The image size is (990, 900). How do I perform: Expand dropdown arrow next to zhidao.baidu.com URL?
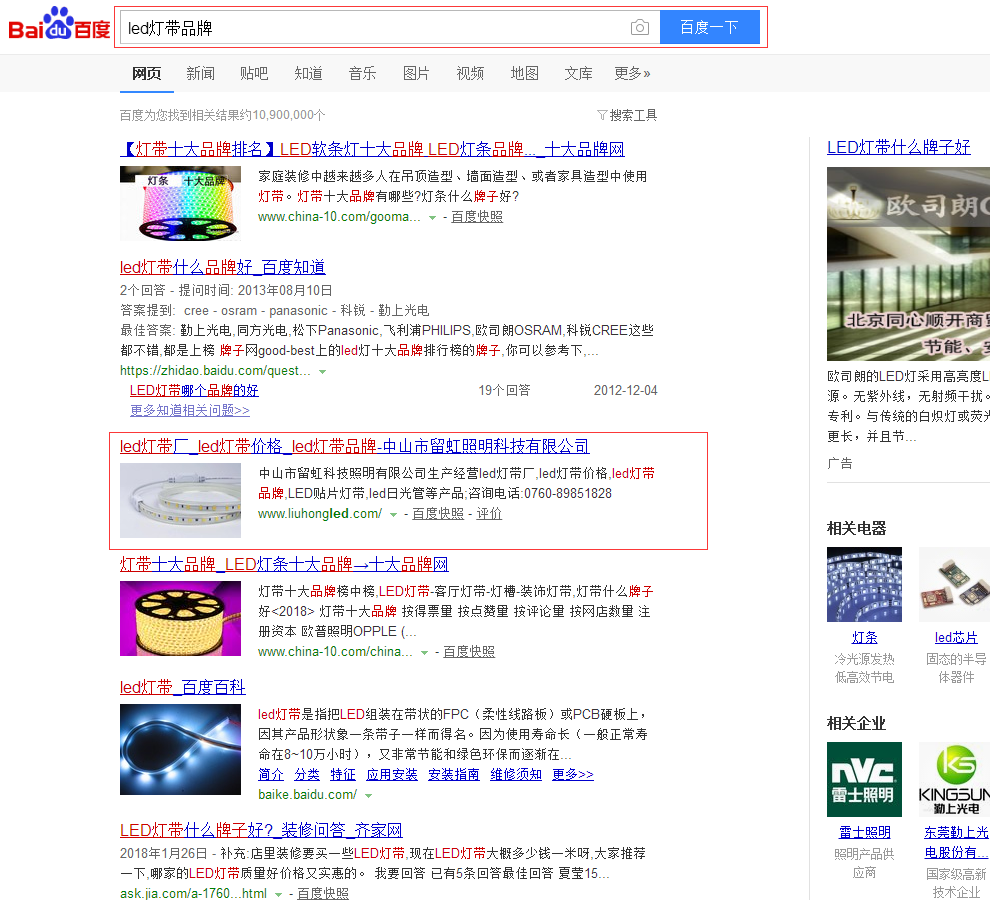tap(322, 371)
